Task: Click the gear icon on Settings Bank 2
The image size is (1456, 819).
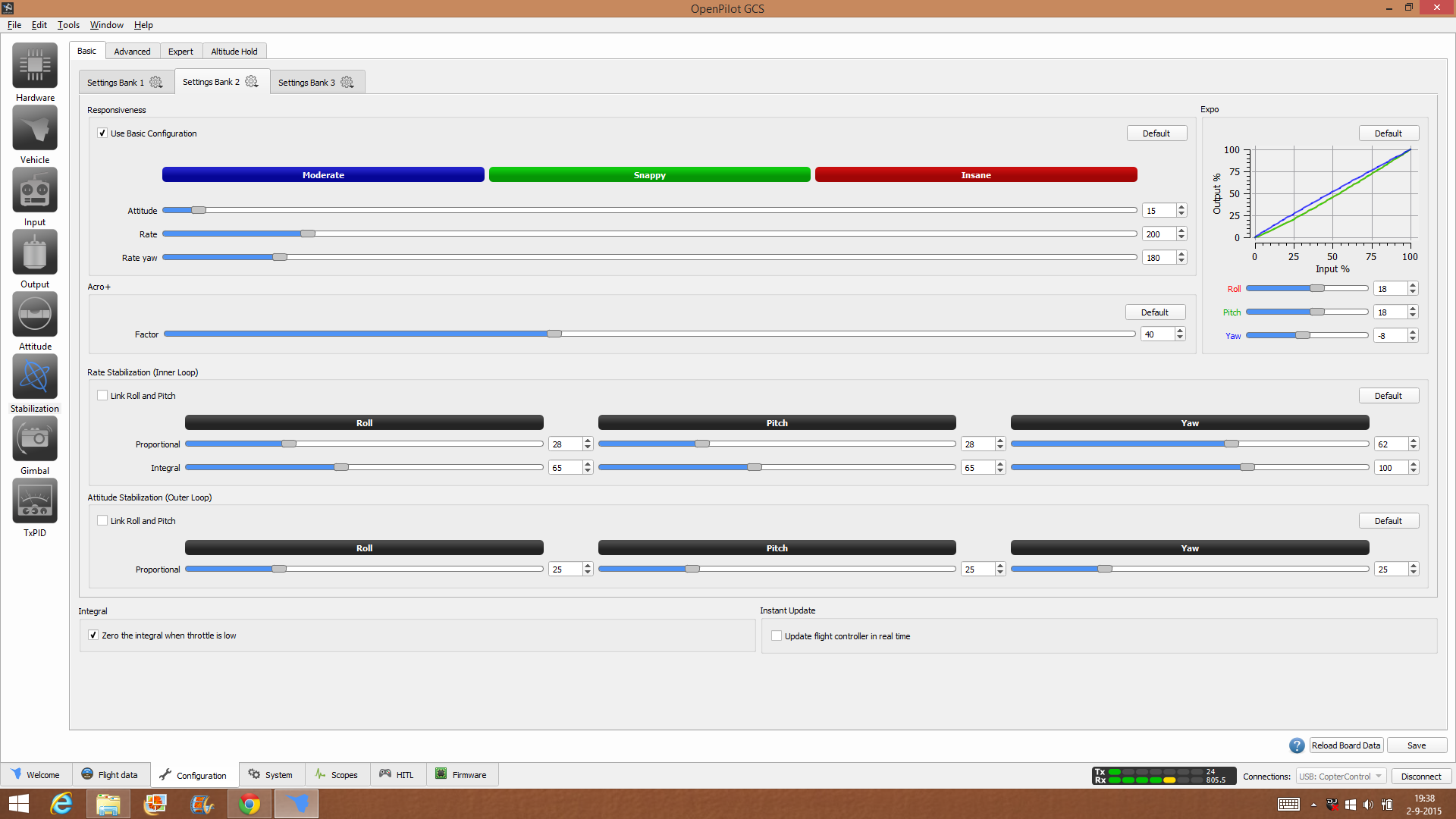Action: pyautogui.click(x=252, y=81)
